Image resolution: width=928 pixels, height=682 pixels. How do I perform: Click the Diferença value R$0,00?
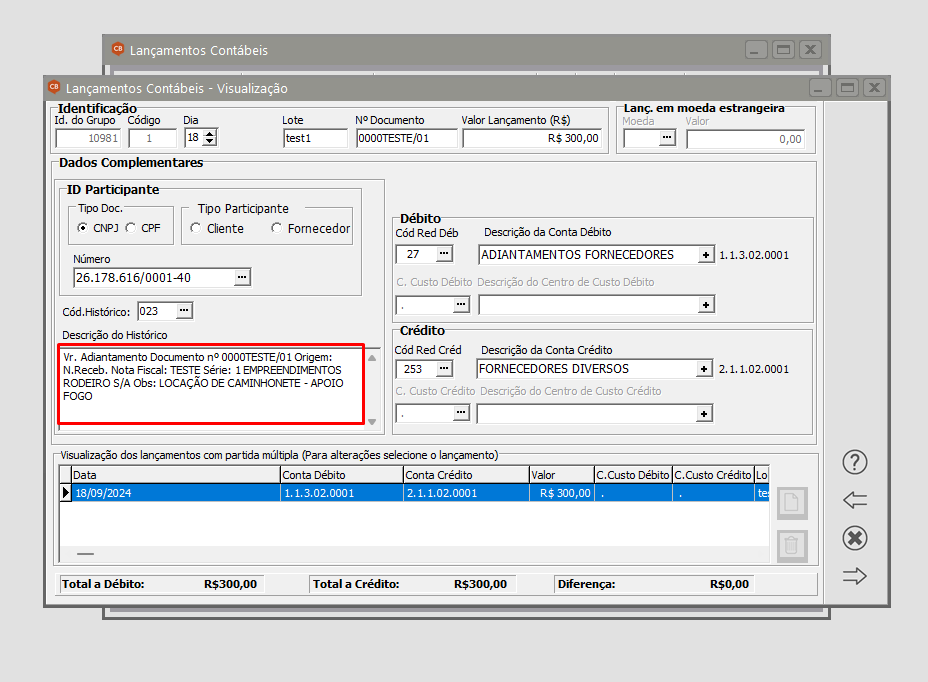click(729, 584)
